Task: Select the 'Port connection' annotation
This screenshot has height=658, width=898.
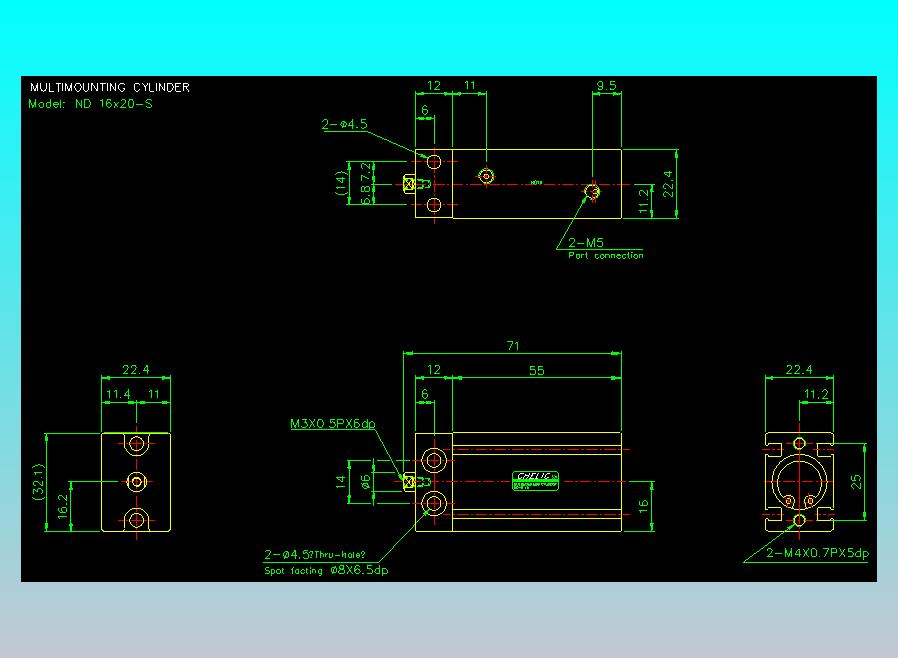Action: tap(606, 255)
